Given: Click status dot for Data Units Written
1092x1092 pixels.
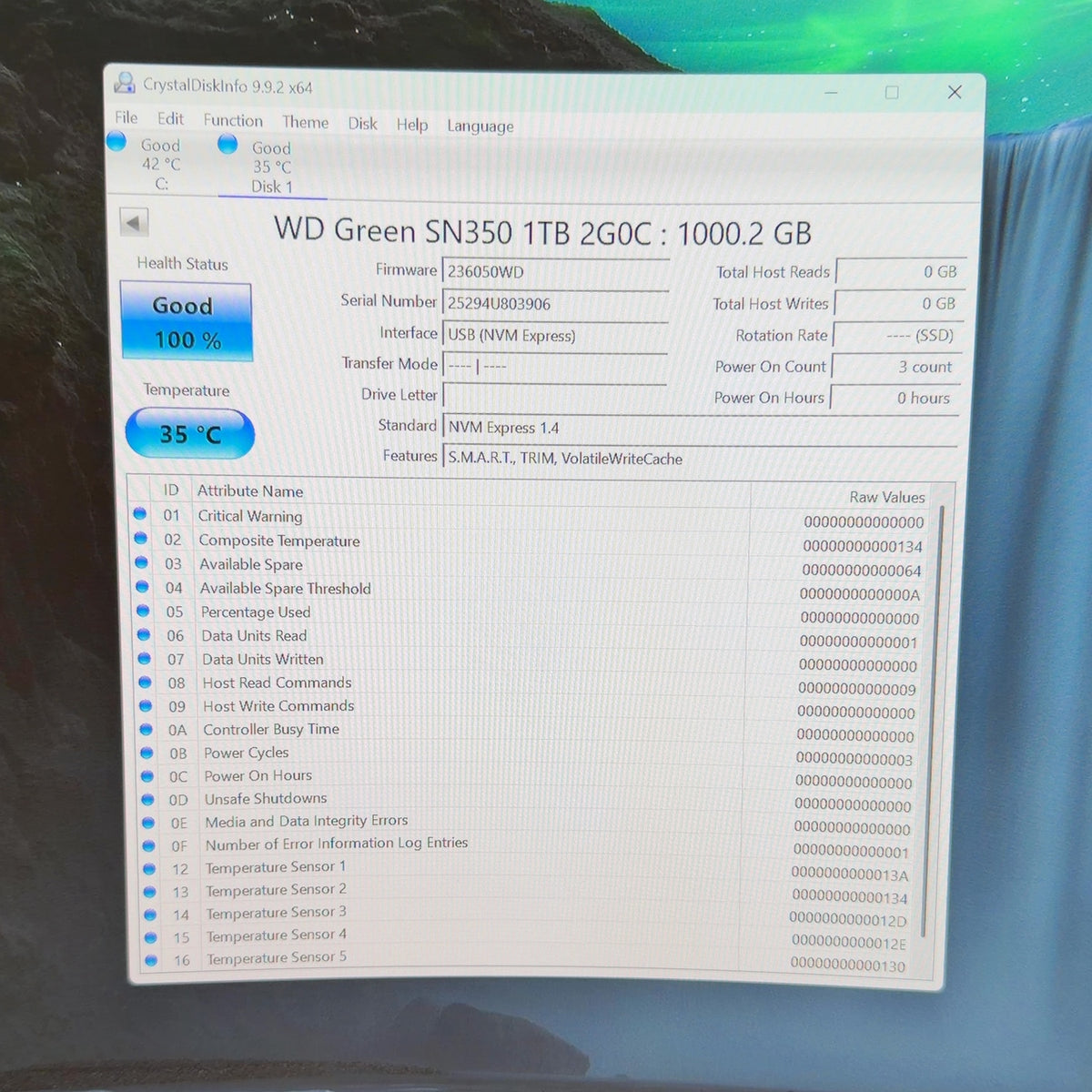Looking at the screenshot, I should click(145, 658).
